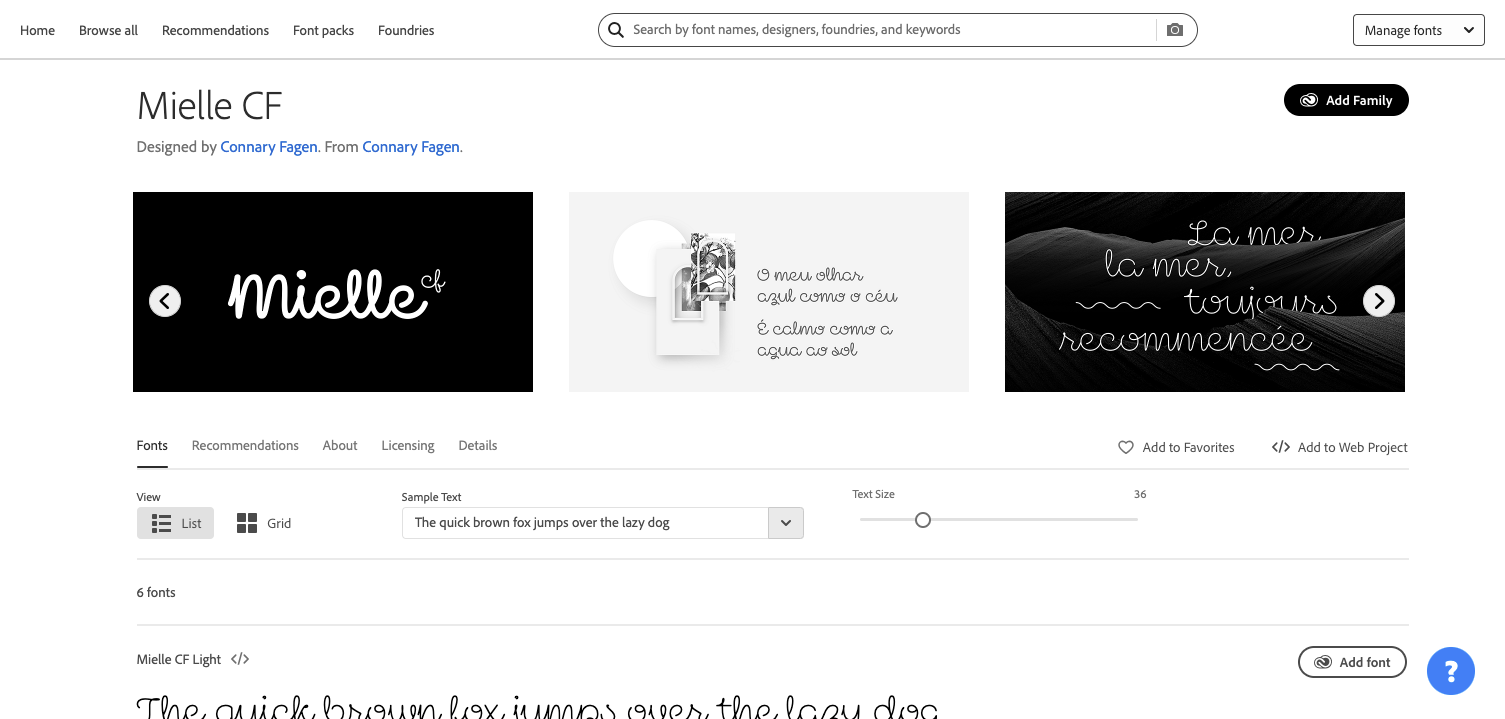Click Add font for Mielle CF Light
Viewport: 1505px width, 719px height.
tap(1352, 662)
